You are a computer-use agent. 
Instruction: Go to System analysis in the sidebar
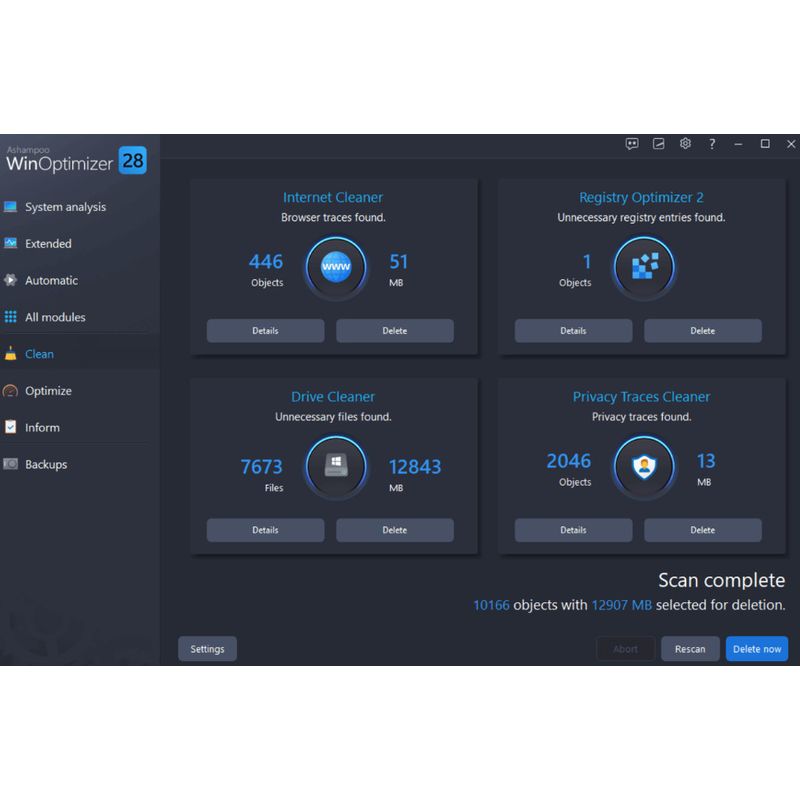click(x=65, y=207)
